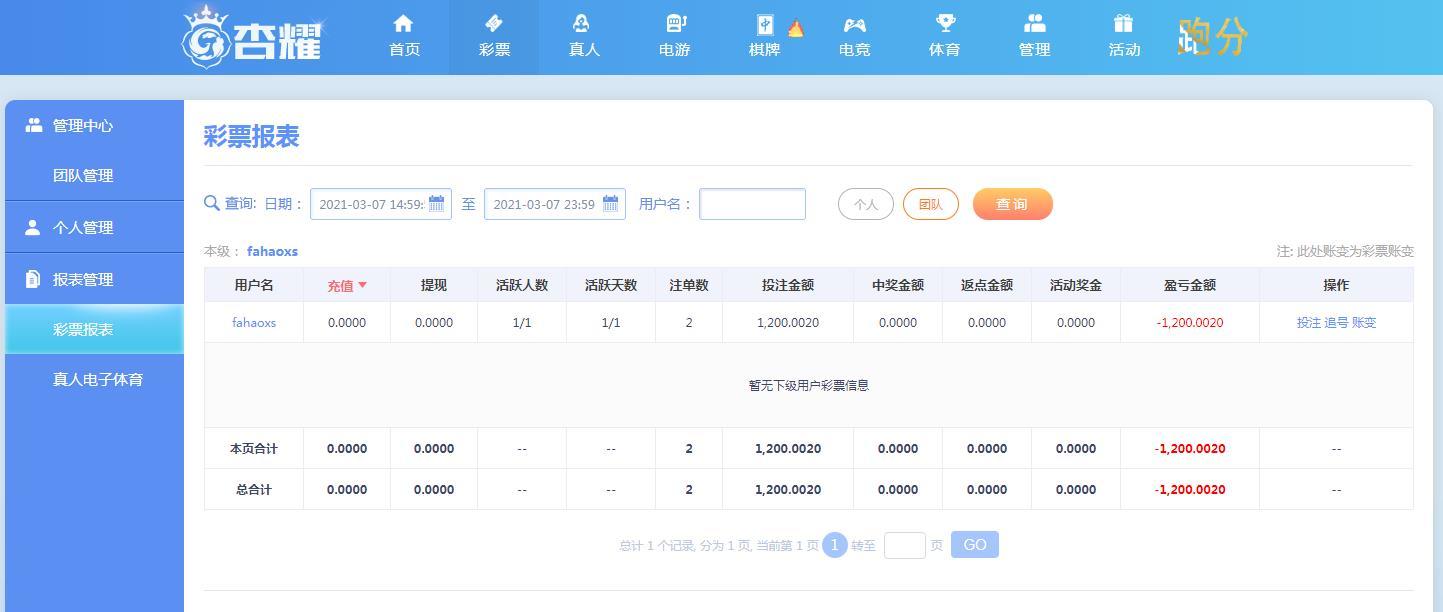
Task: Open the 棋牌 card icon
Action: (765, 24)
